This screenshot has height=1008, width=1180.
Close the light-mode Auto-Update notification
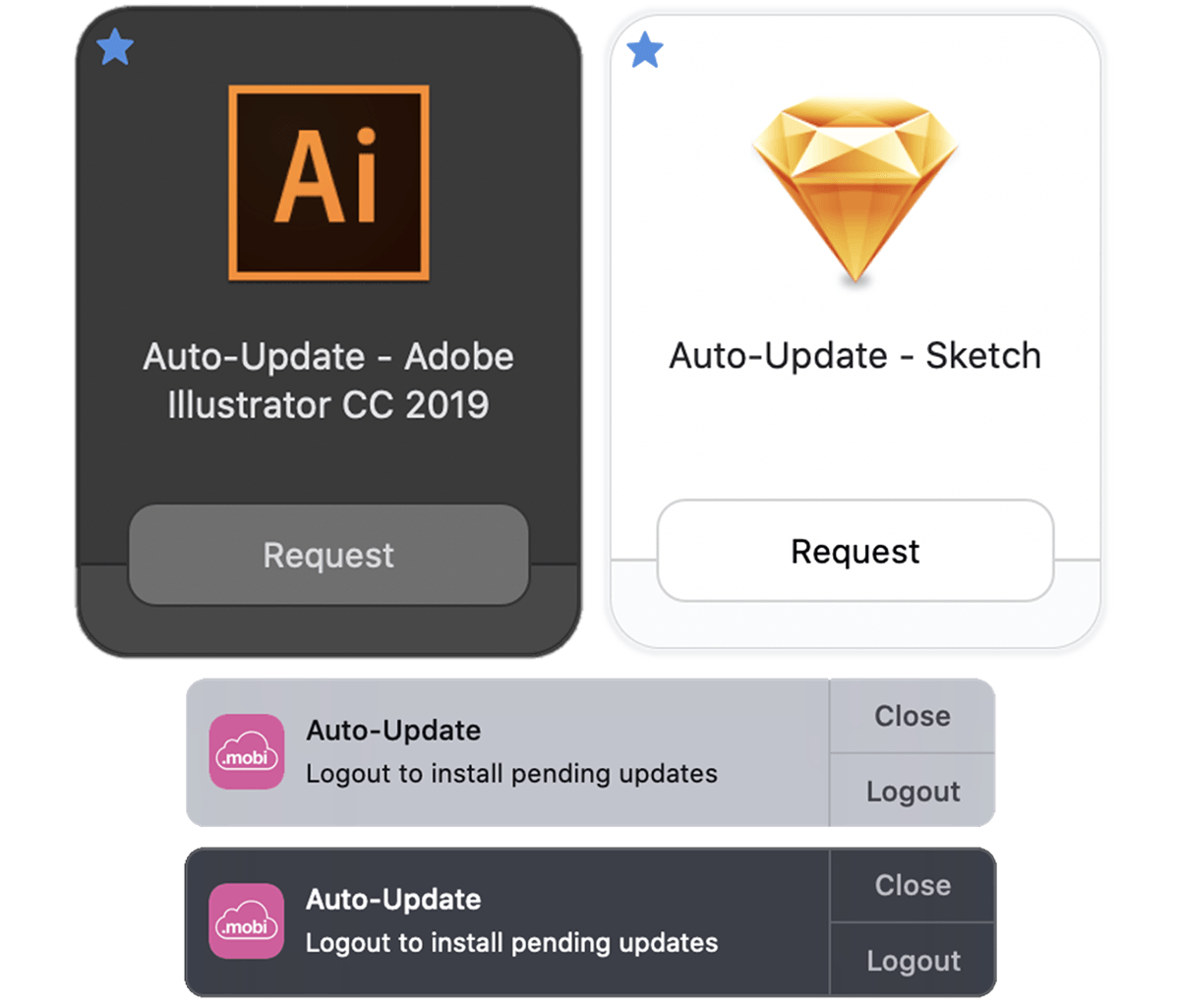click(913, 716)
